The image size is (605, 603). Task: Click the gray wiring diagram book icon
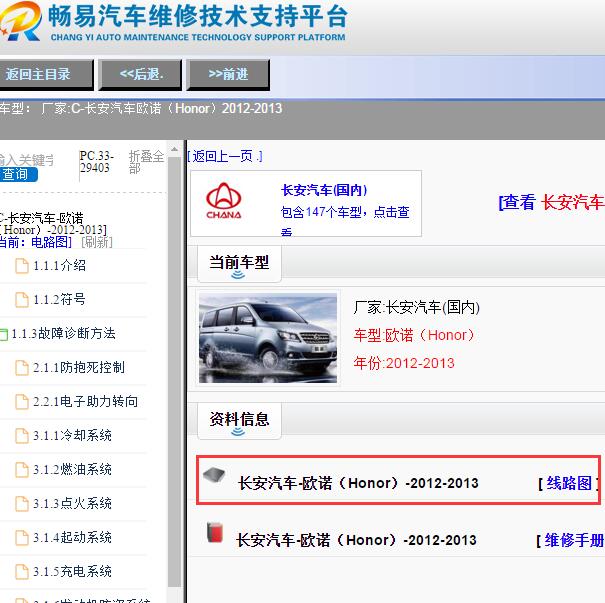(x=214, y=475)
